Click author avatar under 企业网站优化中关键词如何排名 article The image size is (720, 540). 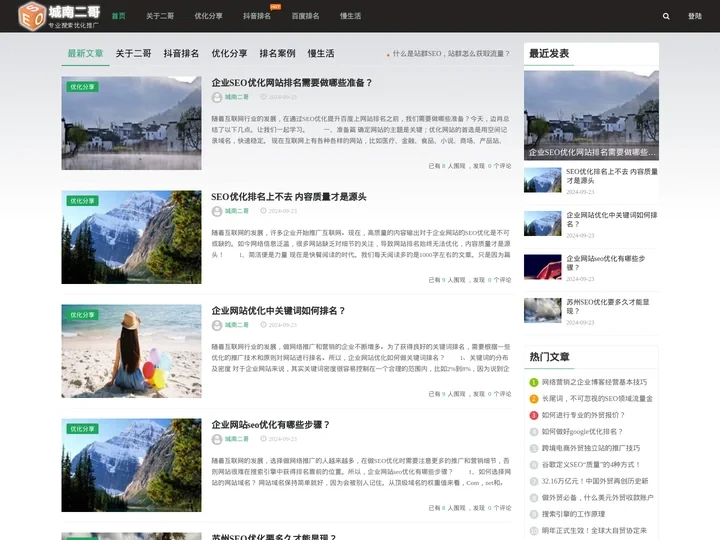pos(217,325)
